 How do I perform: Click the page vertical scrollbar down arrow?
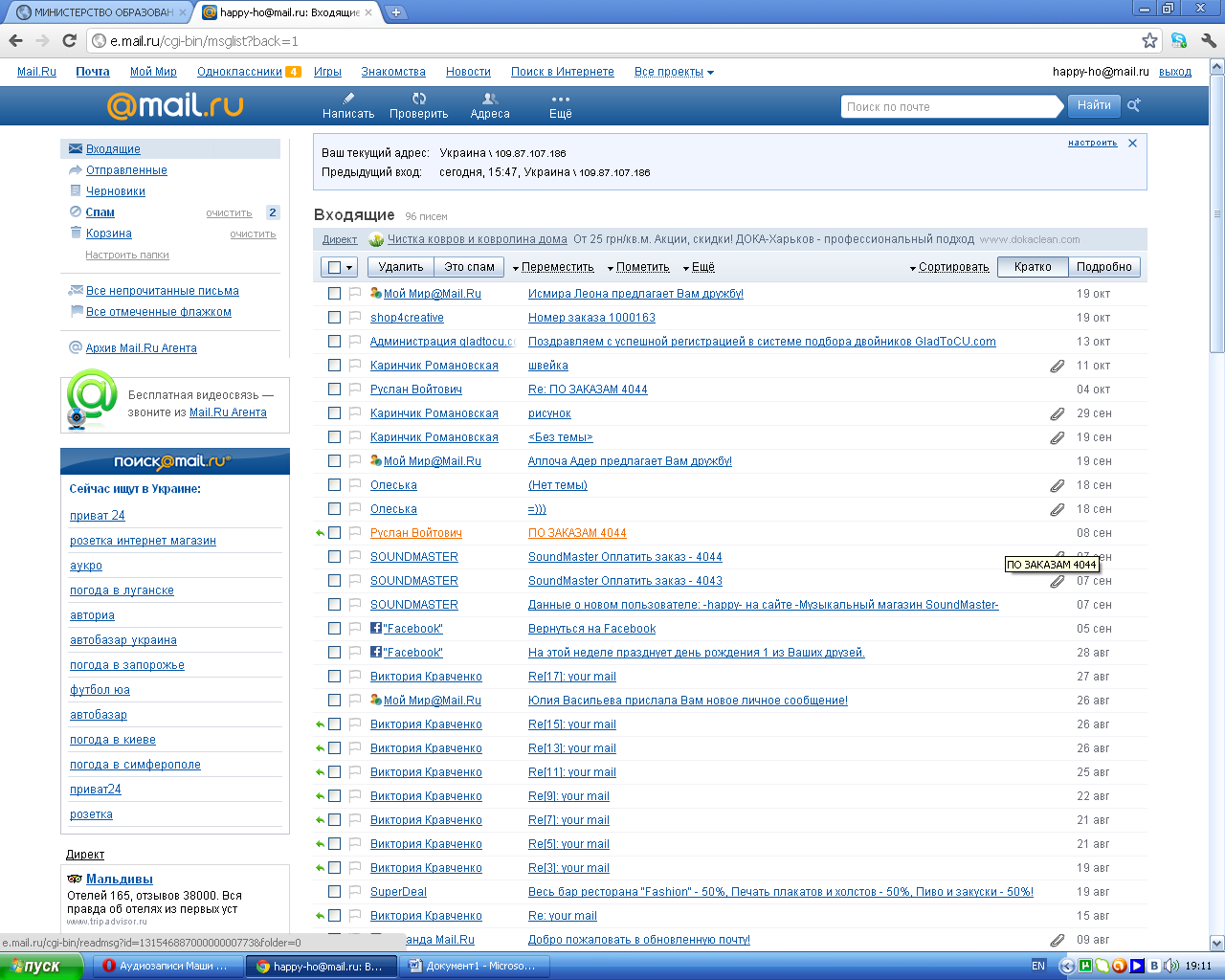1217,943
